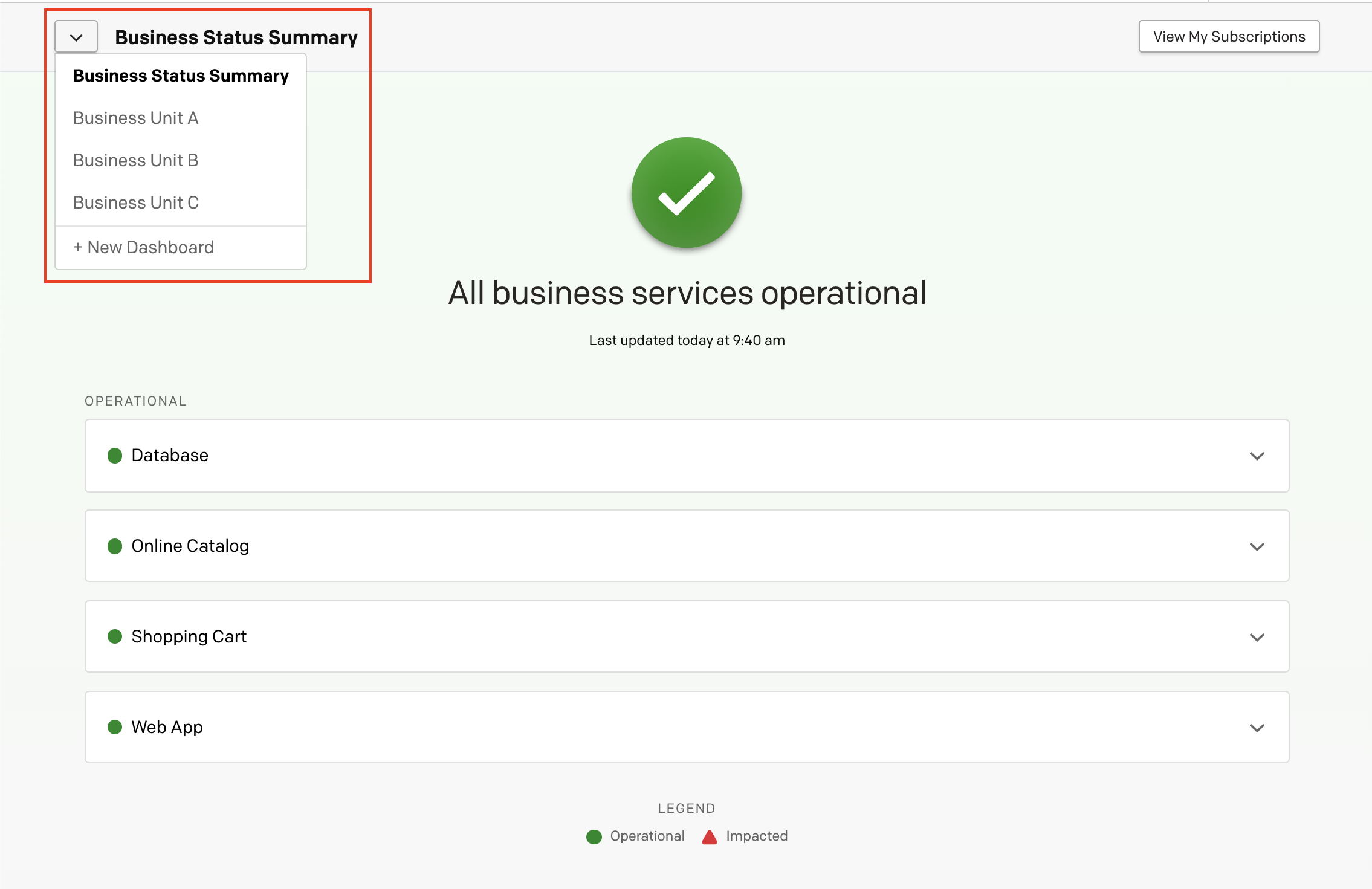Select Business Status Summary in dropdown list
Viewport: 1372px width, 889px height.
[x=181, y=76]
